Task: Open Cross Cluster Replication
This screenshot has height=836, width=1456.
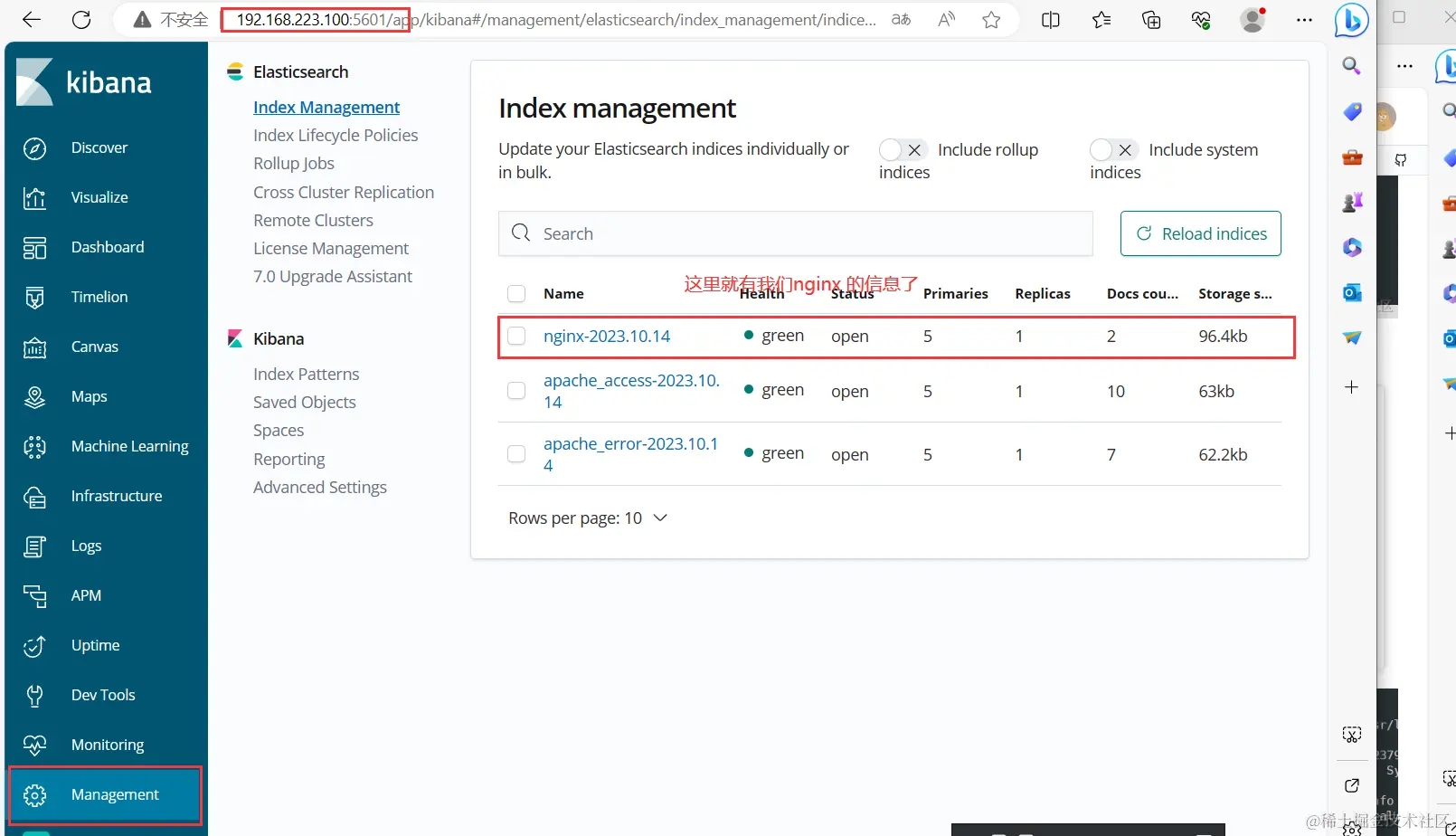Action: tap(344, 192)
